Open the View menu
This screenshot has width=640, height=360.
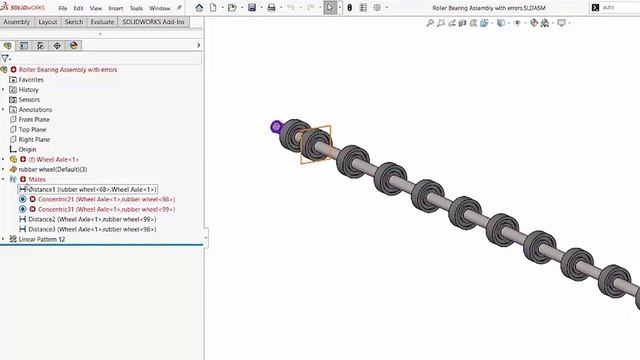[96, 8]
